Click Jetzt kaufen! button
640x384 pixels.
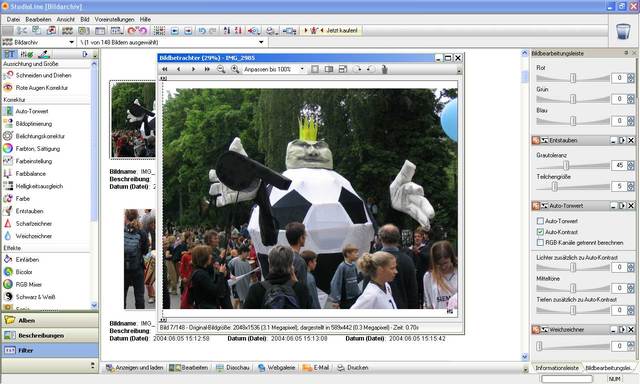(x=331, y=31)
